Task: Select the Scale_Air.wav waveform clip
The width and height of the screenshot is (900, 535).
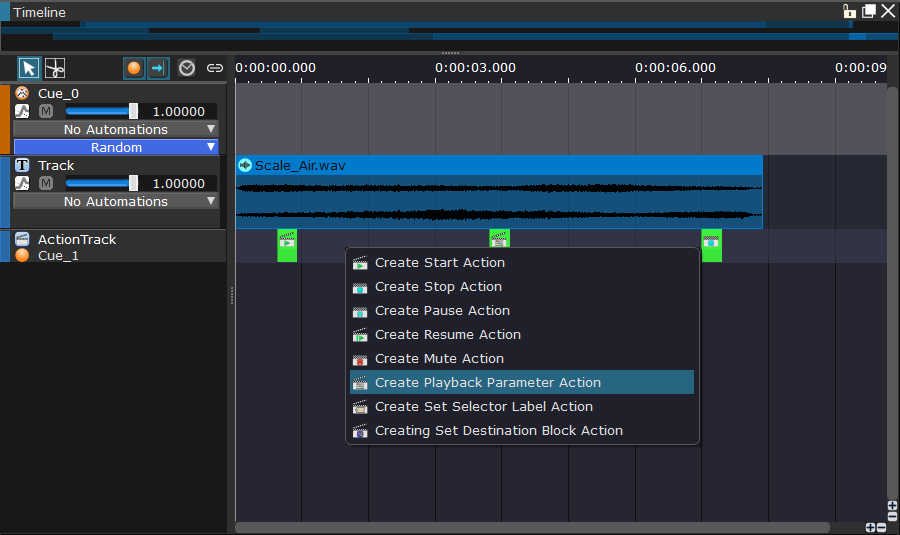Action: coord(498,200)
